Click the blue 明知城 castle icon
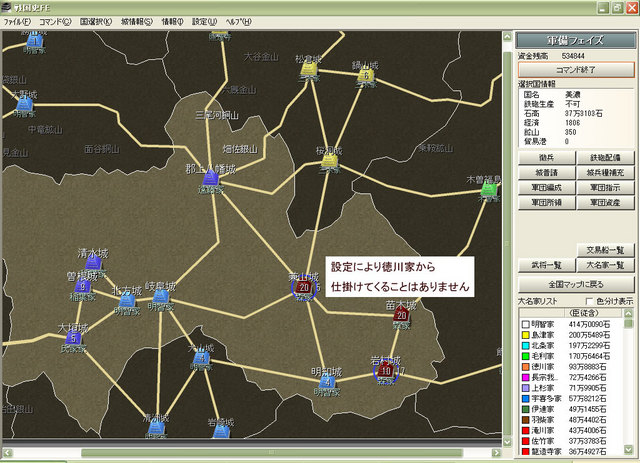This screenshot has width=640, height=463. tap(327, 383)
